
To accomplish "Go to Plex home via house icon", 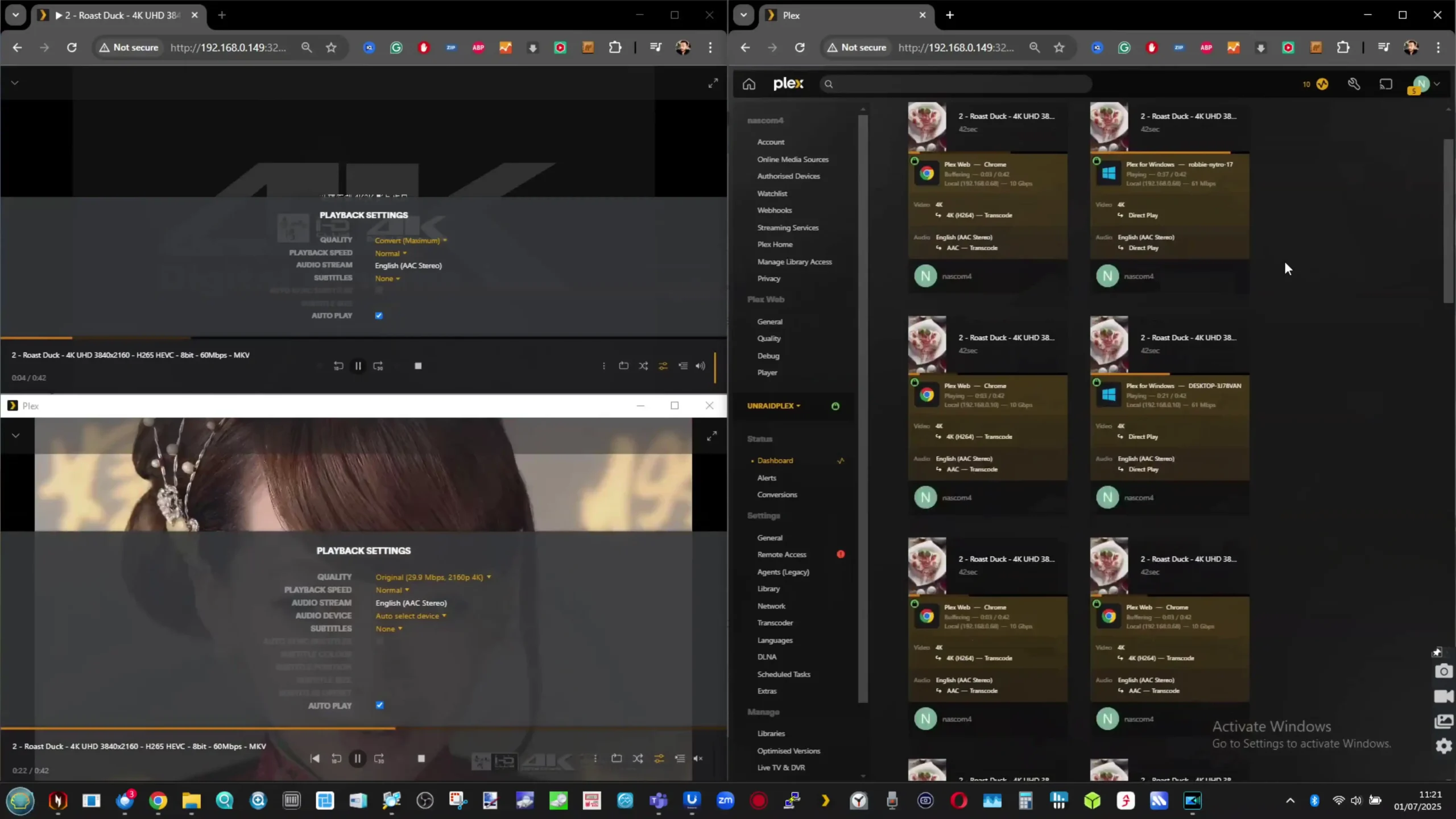I will tap(748, 84).
